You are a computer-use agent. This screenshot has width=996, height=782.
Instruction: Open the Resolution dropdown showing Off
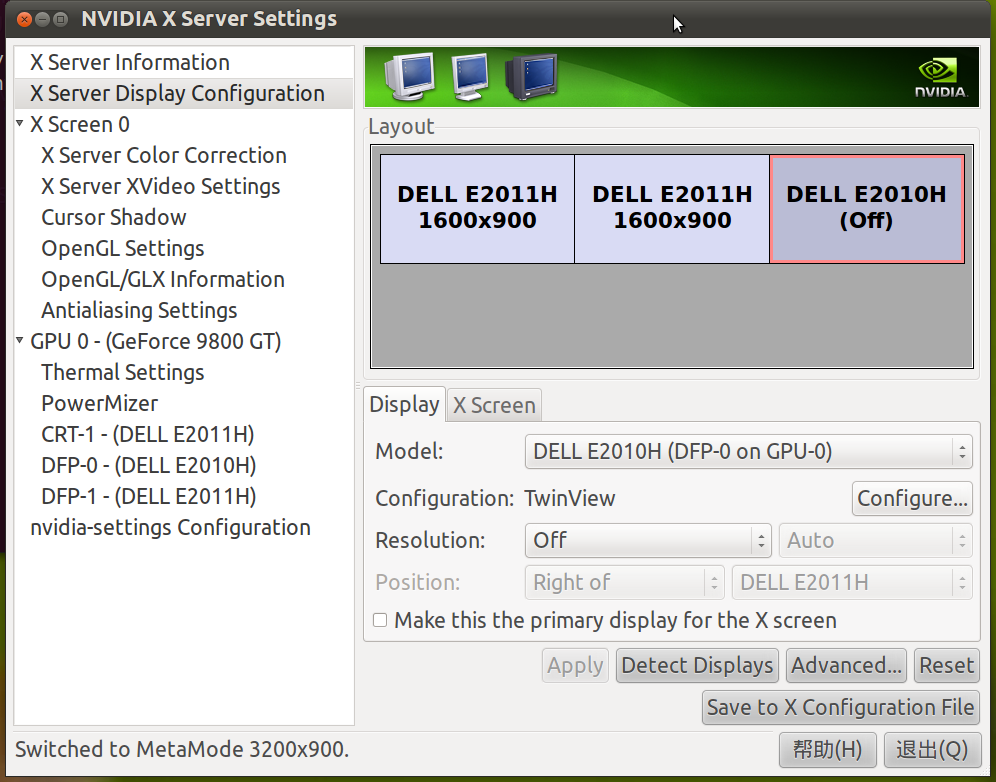click(648, 541)
